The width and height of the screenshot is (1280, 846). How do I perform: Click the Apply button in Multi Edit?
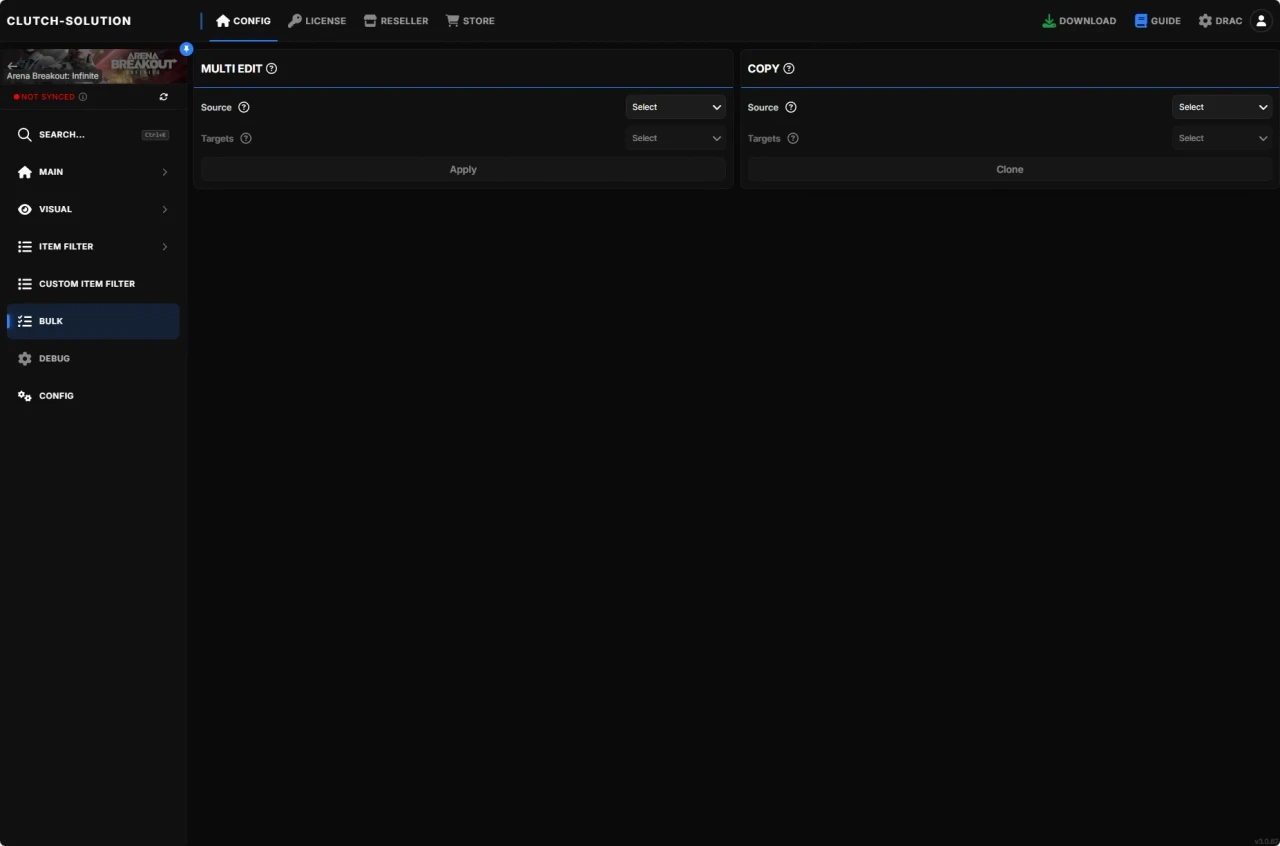point(463,169)
